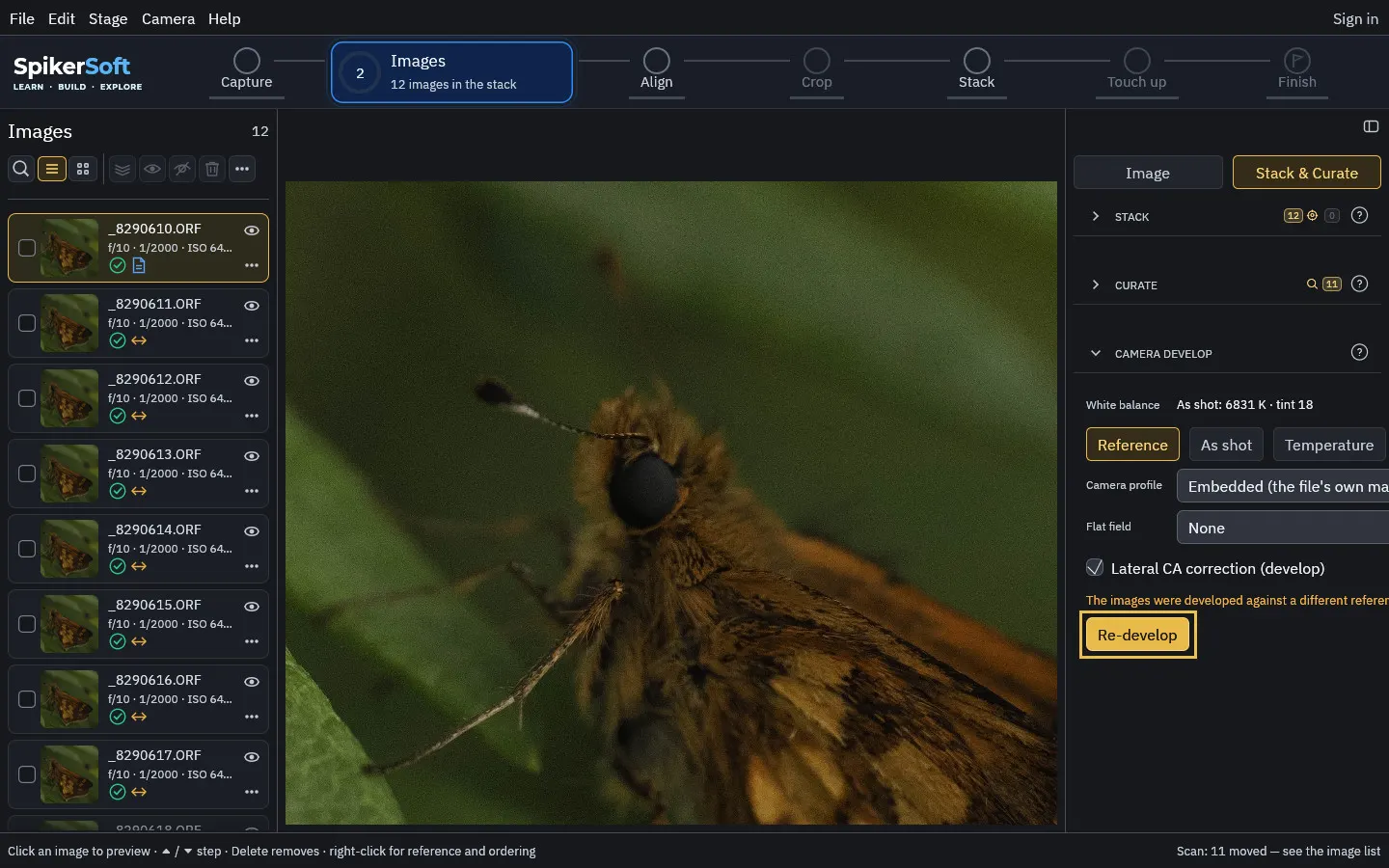This screenshot has width=1389, height=868.
Task: Open more options for _8290613.ORF
Action: click(252, 491)
